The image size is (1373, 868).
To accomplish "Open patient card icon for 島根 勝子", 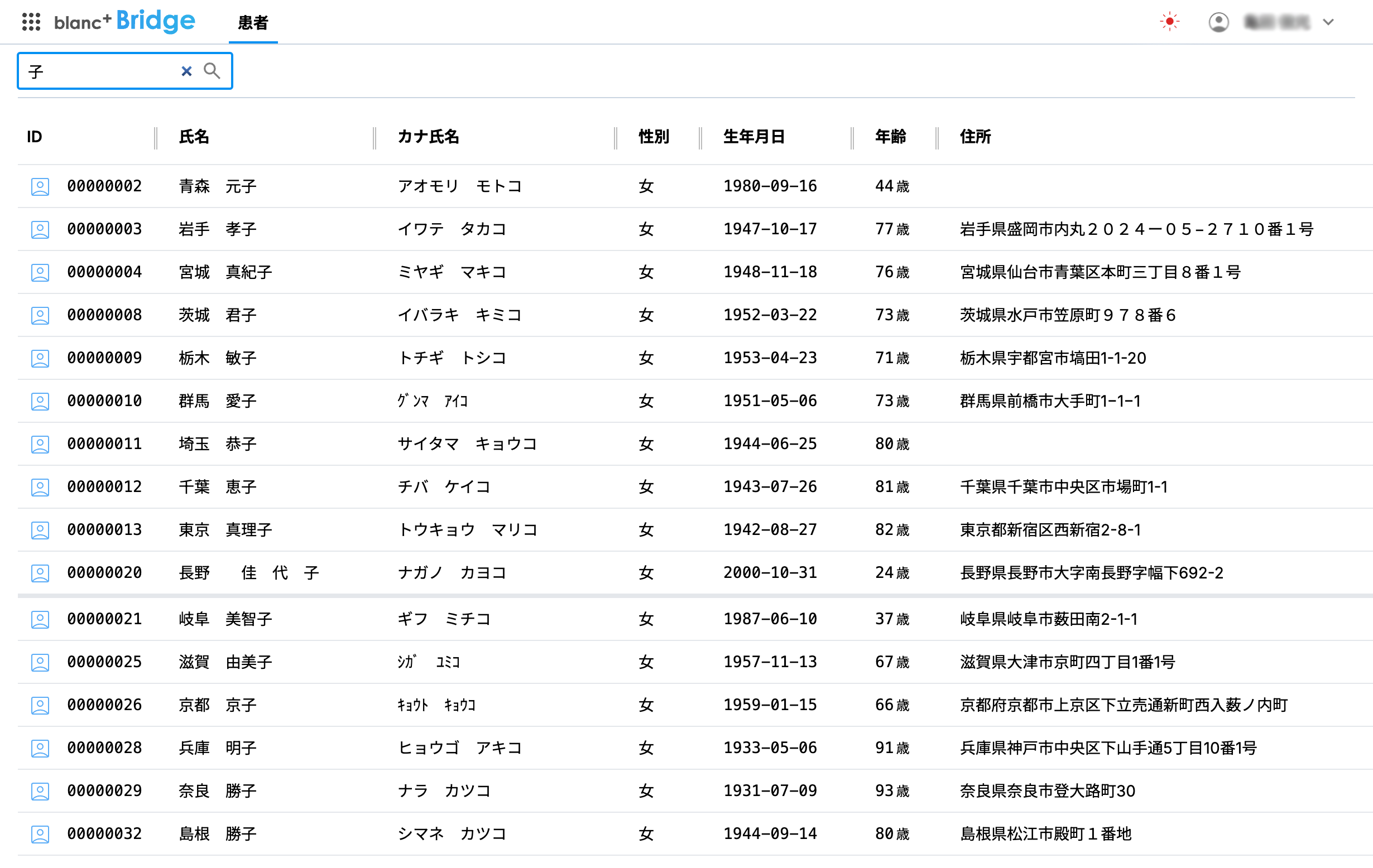I will 40,833.
